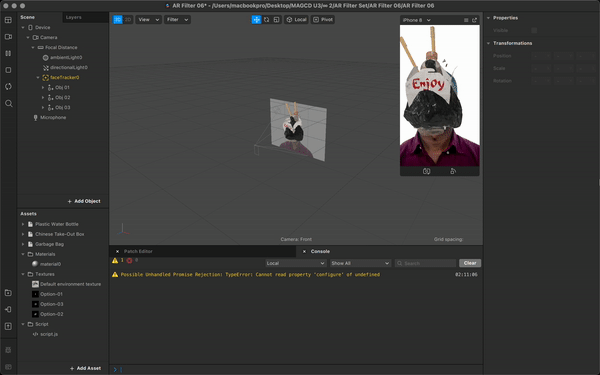Click the pause icon in left sidebar
The width and height of the screenshot is (600, 375).
point(8,53)
